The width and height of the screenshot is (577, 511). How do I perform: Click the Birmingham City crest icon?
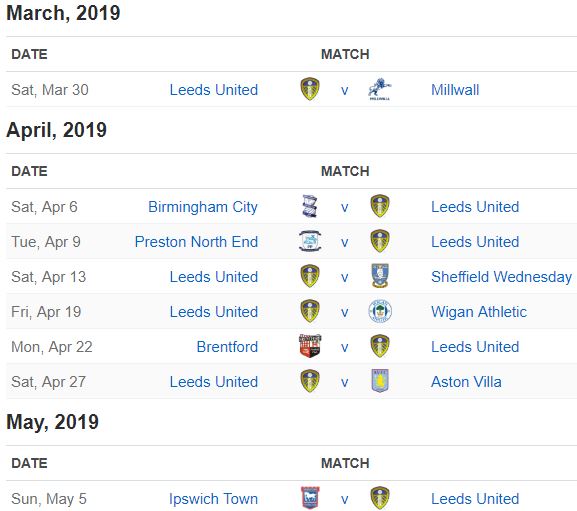(x=310, y=206)
